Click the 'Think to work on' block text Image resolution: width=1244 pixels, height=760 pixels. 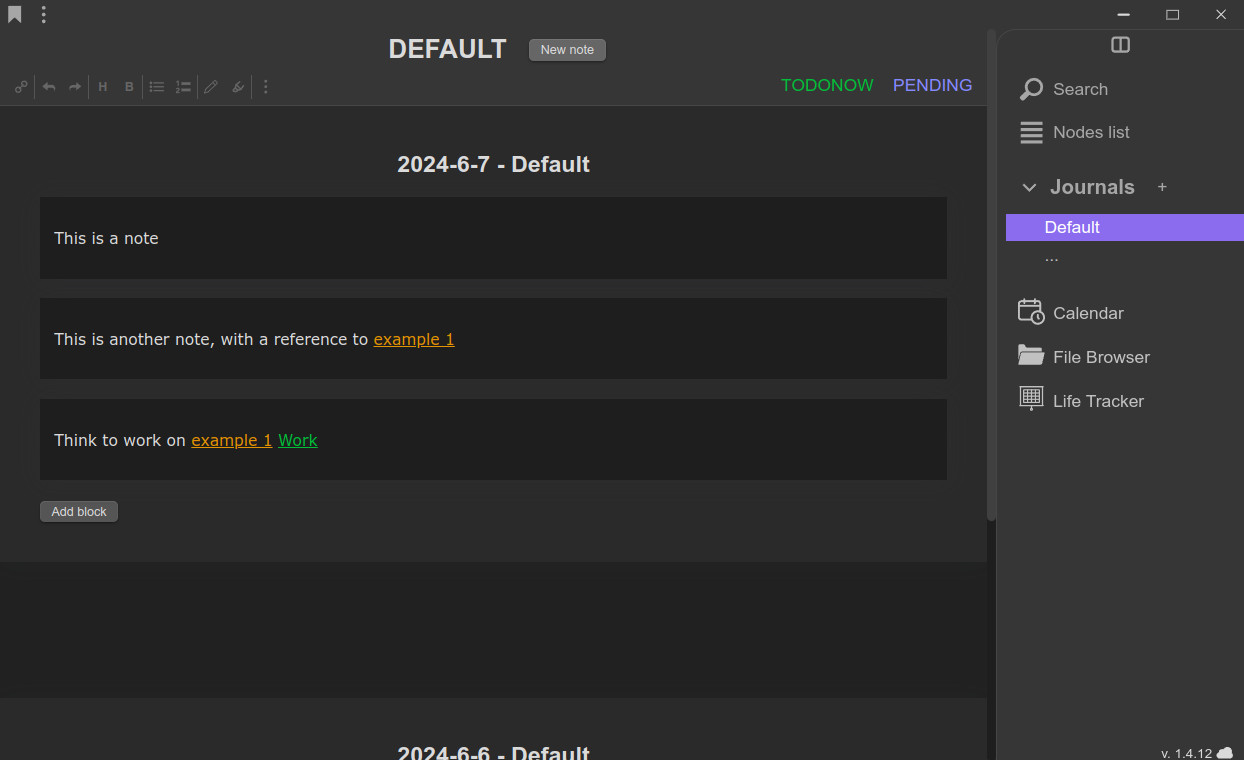pos(120,441)
